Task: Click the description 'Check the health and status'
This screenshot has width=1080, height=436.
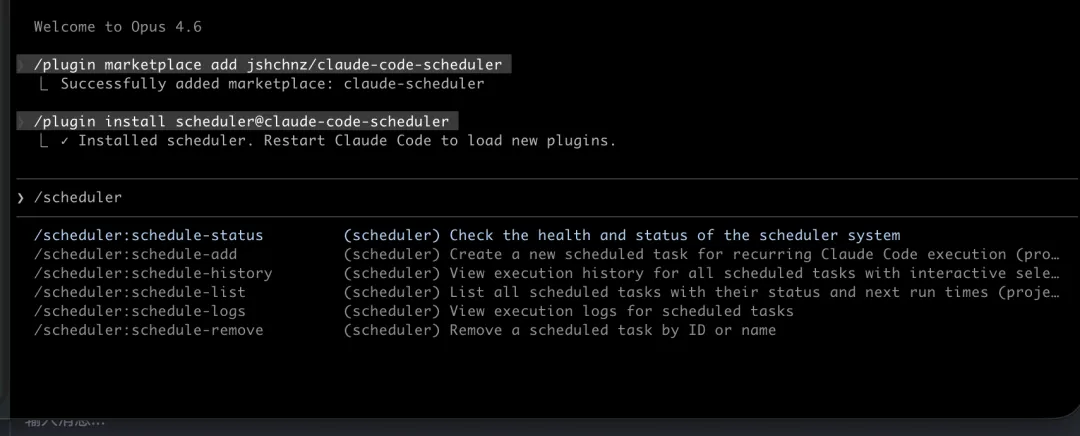Action: [x=675, y=236]
